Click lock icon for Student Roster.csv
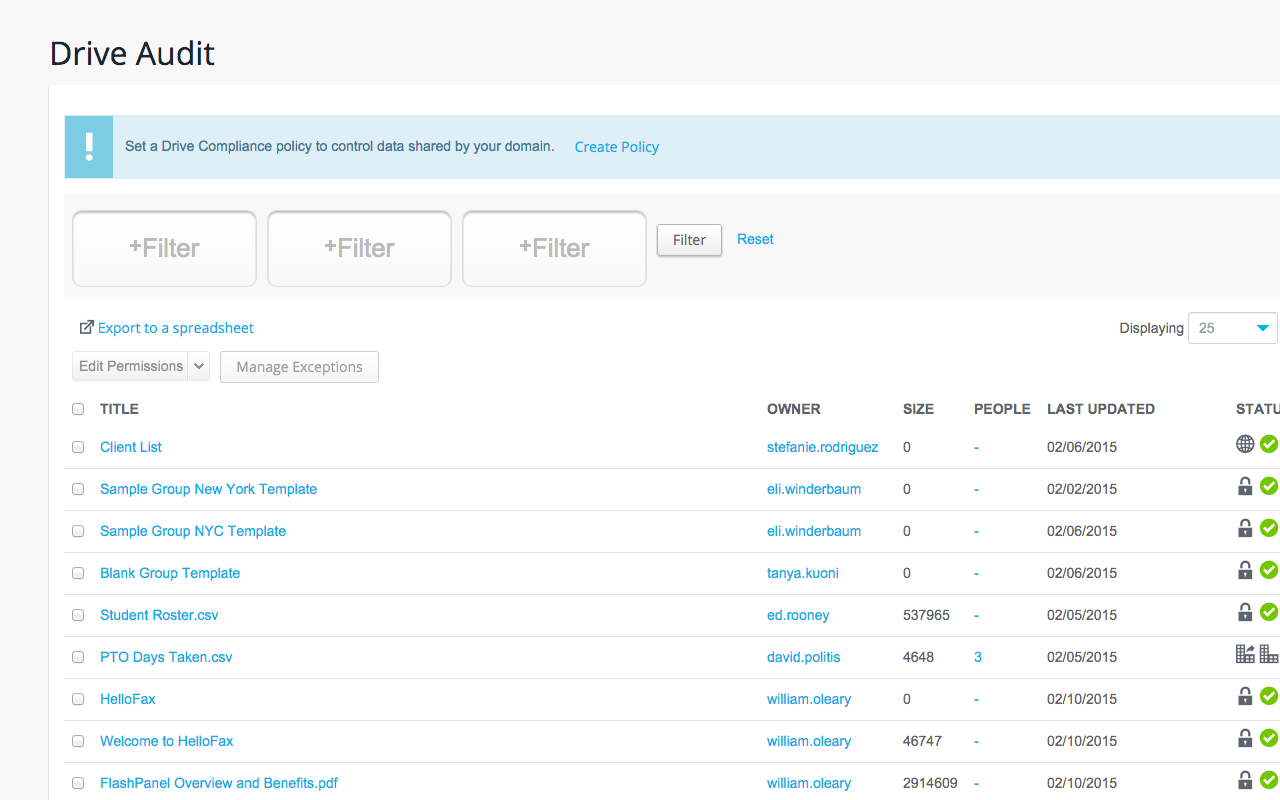1280x800 pixels. click(1245, 612)
